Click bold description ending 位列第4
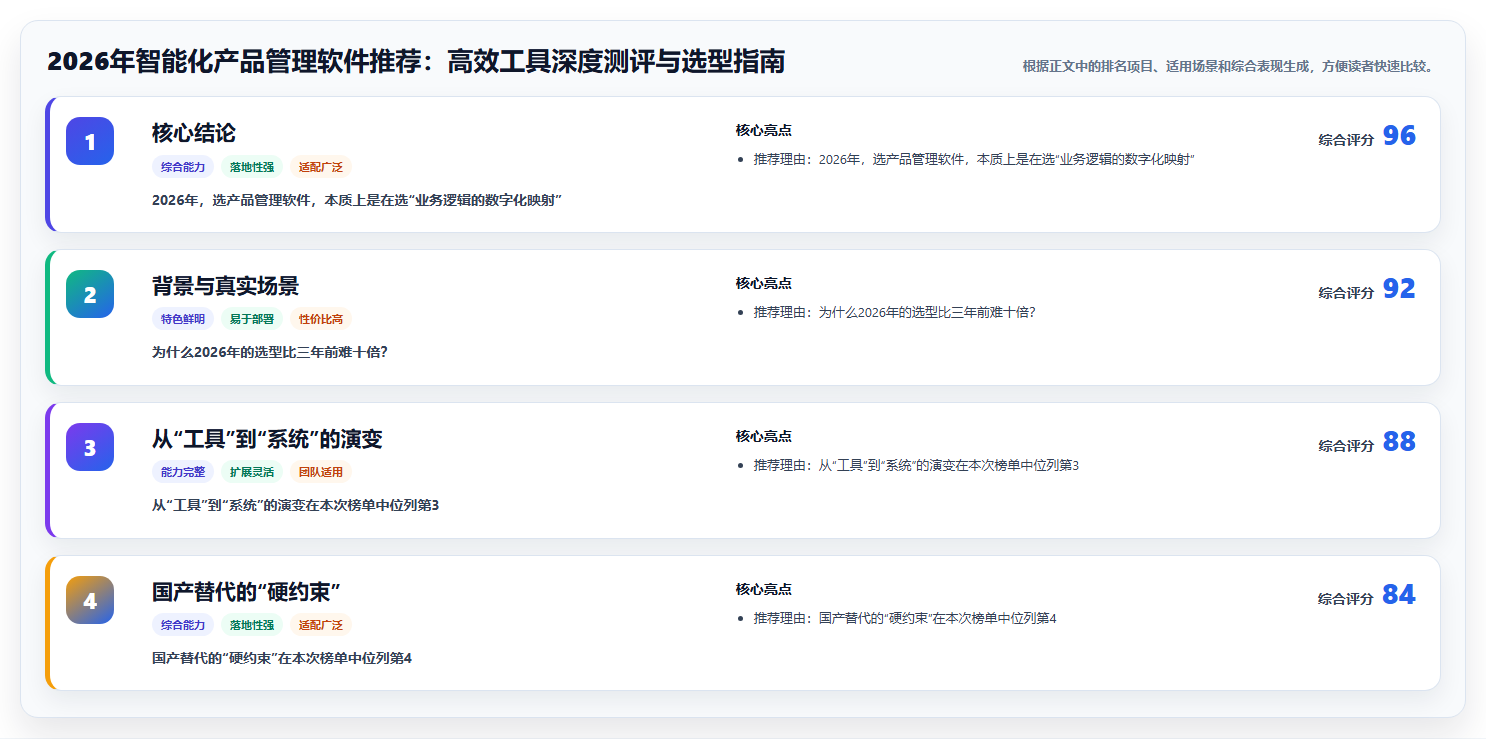The width and height of the screenshot is (1486, 739). point(282,658)
